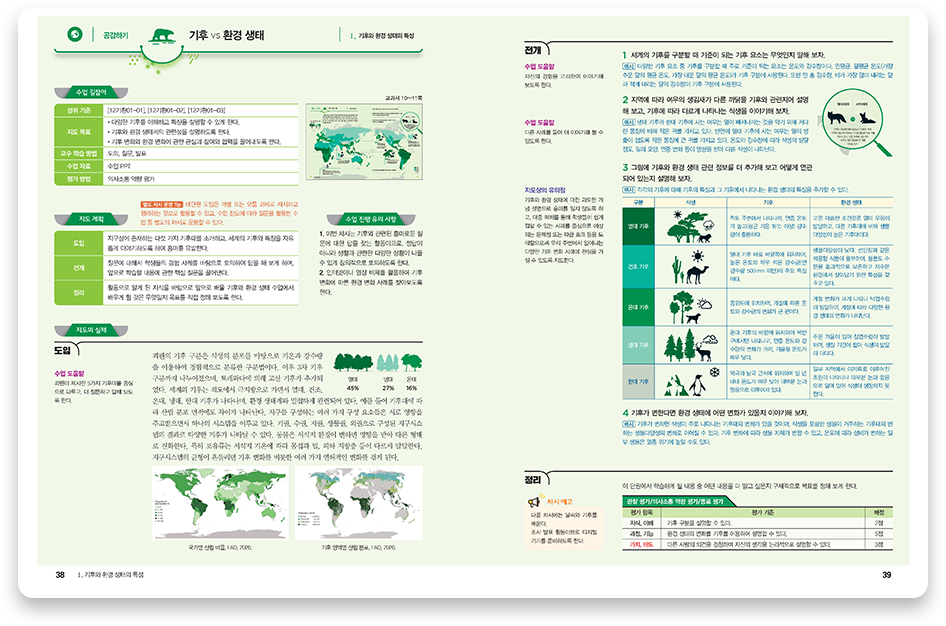This screenshot has height=626, width=946.
Task: Click the 환경 생태 column header
Action: (x=851, y=203)
